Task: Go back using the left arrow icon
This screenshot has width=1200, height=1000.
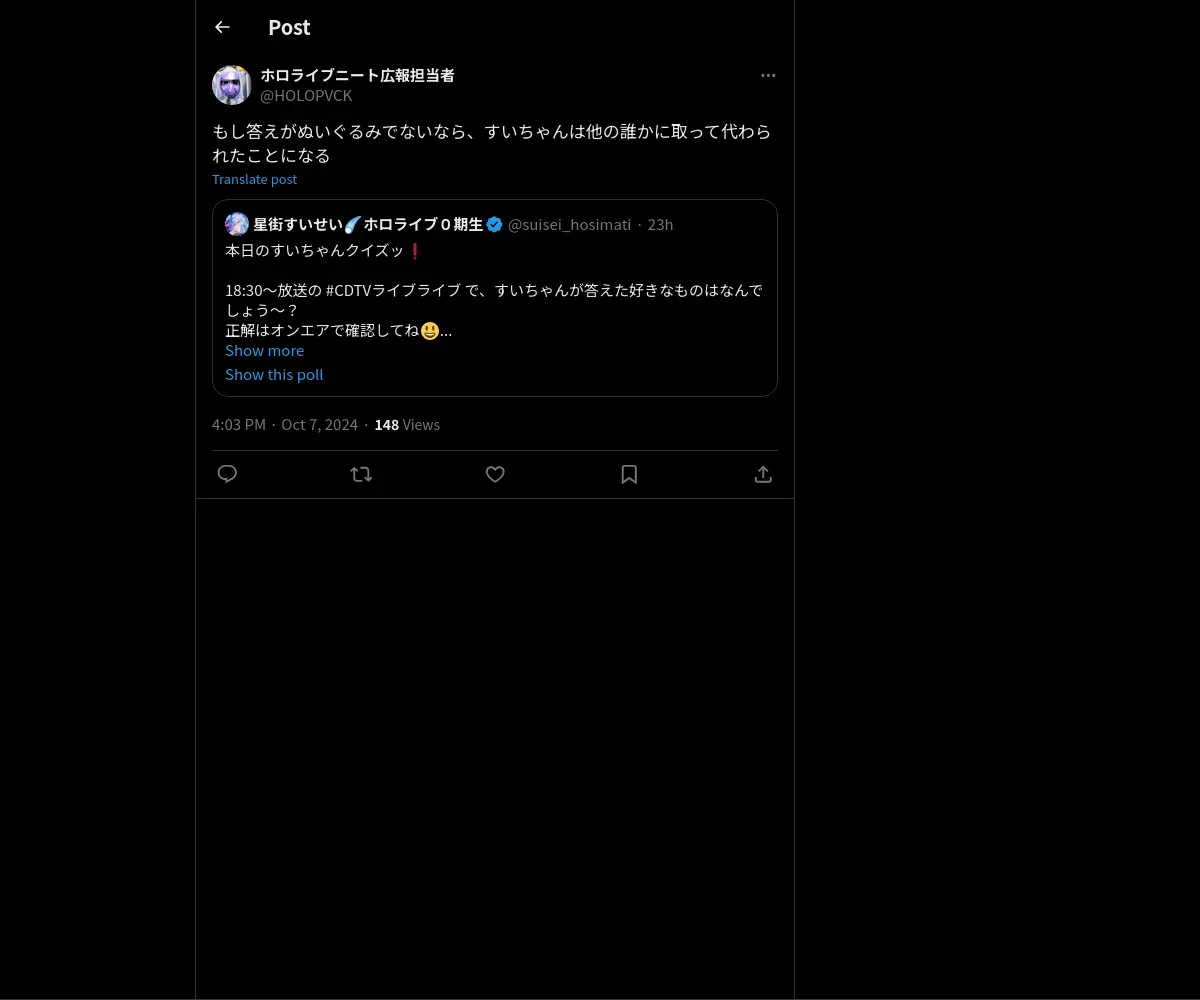Action: 222,27
